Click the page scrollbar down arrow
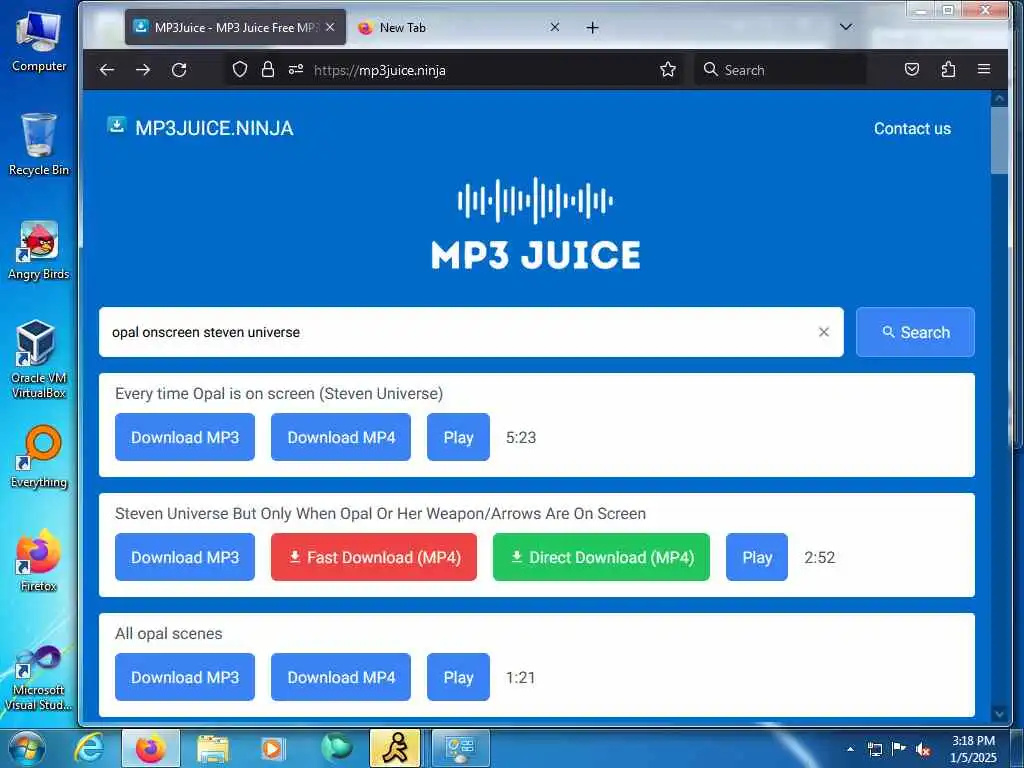 (x=999, y=714)
